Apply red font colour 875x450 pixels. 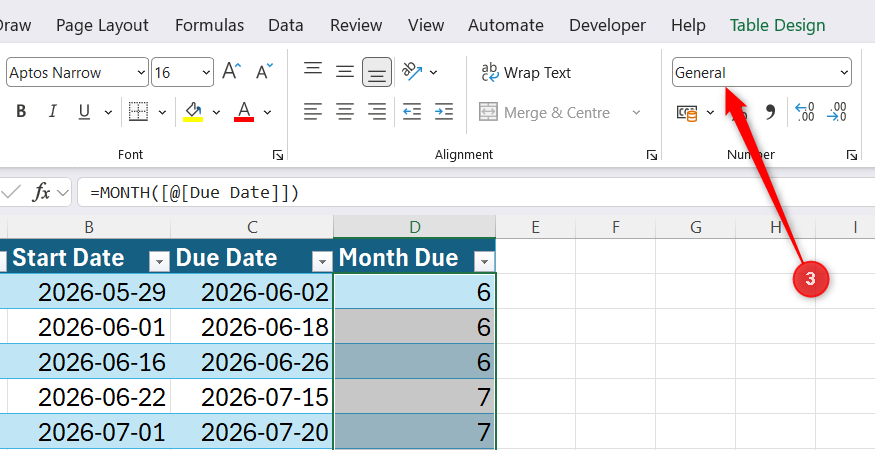coord(244,112)
